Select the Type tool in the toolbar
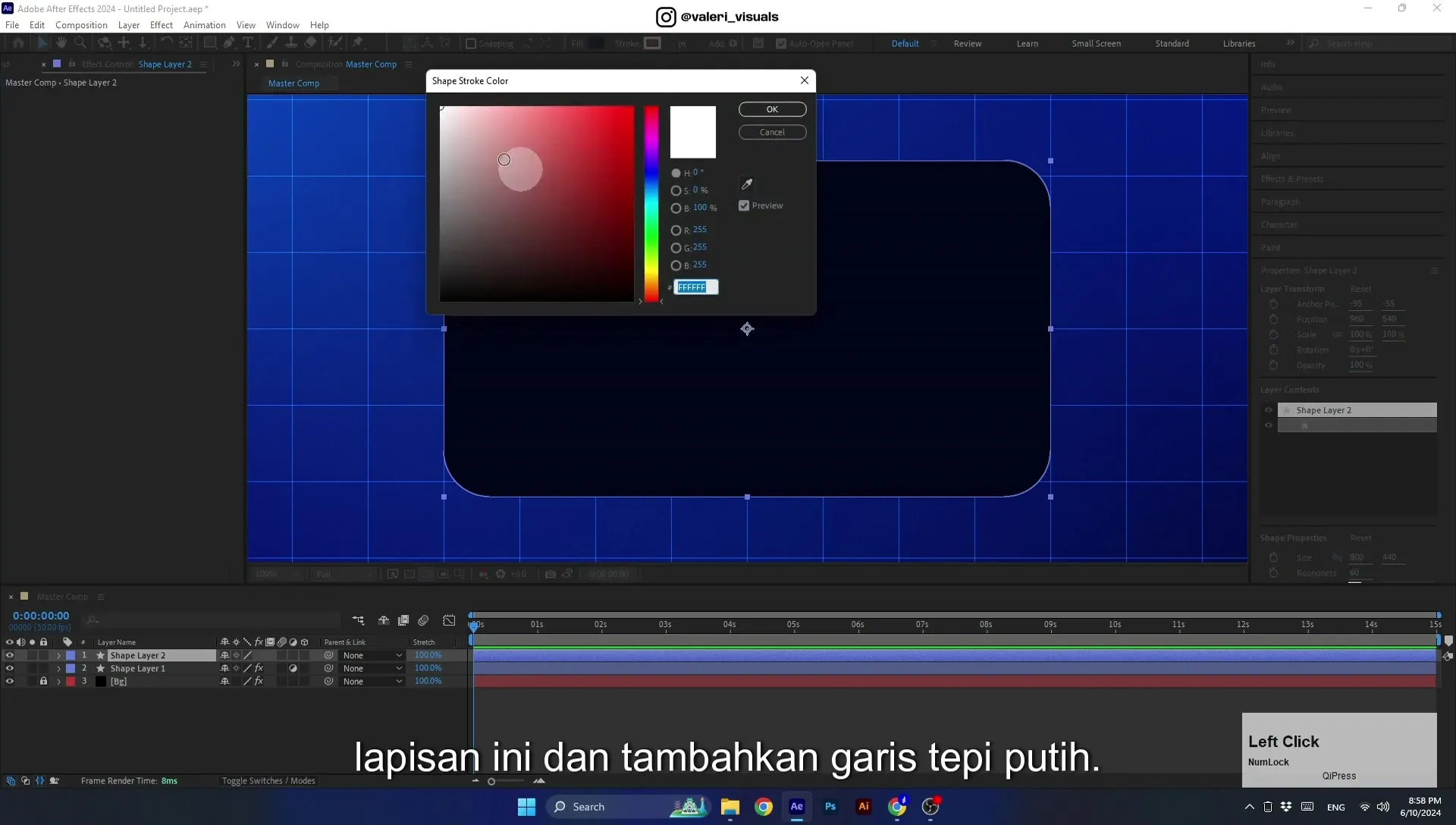This screenshot has width=1456, height=825. click(x=248, y=43)
